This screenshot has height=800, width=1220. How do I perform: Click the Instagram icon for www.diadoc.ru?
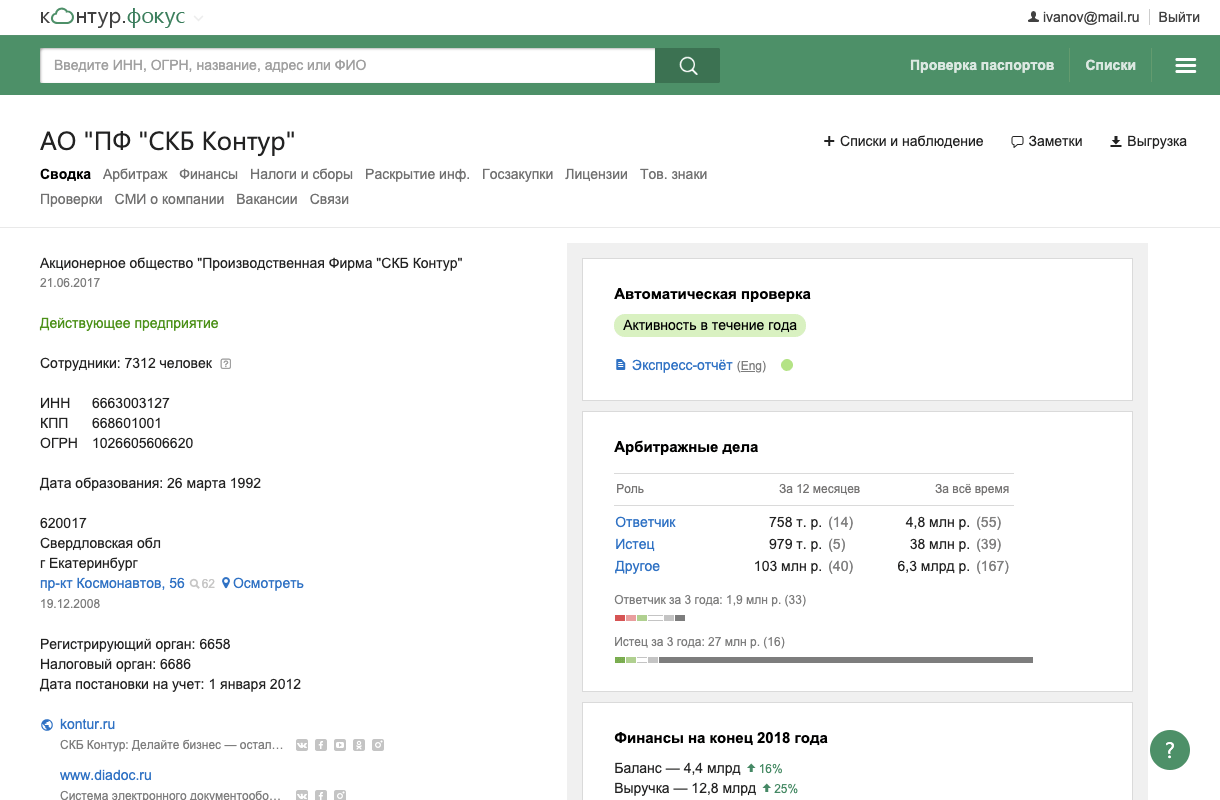(340, 795)
